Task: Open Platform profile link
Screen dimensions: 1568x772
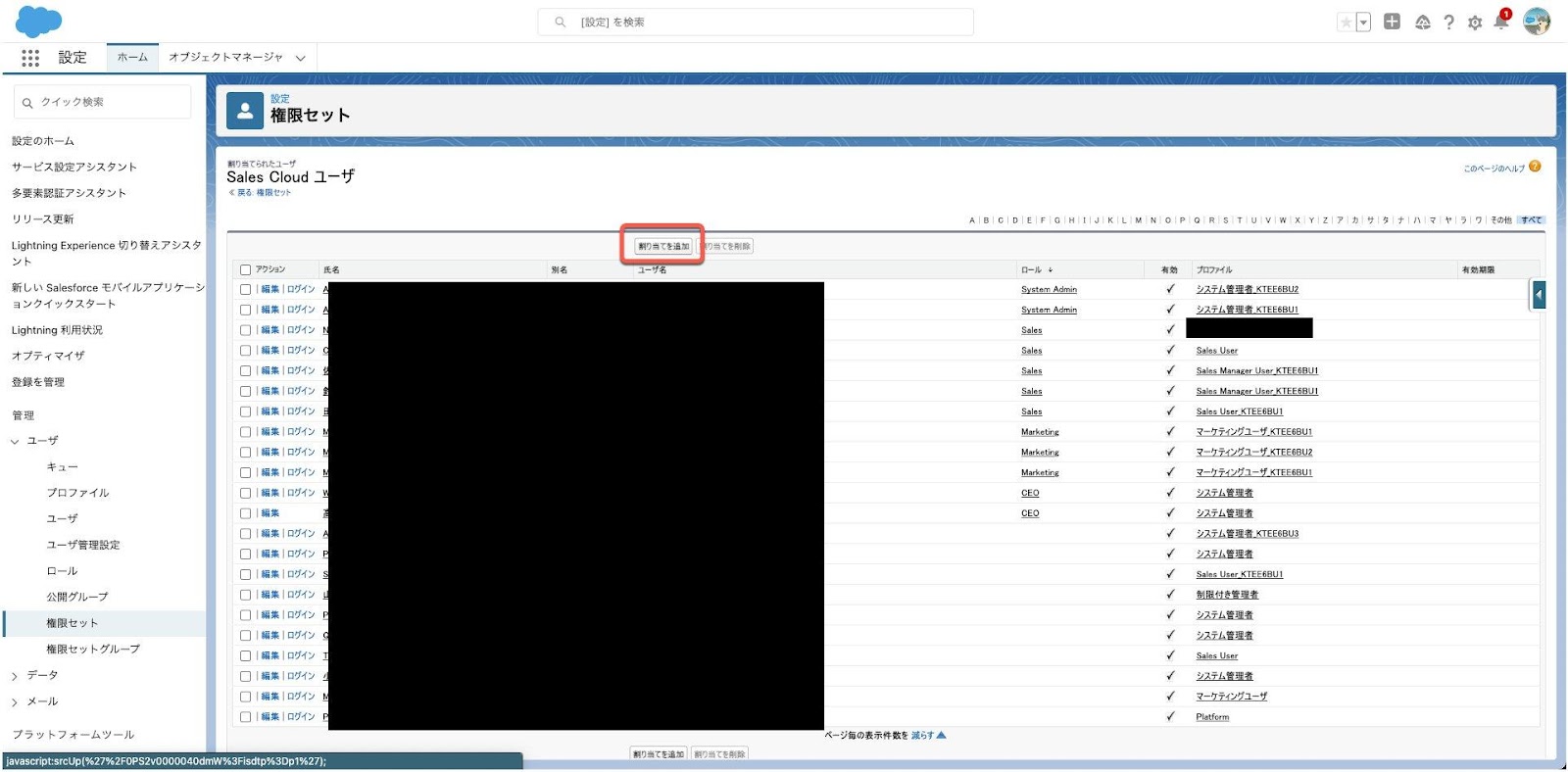Action: point(1212,717)
